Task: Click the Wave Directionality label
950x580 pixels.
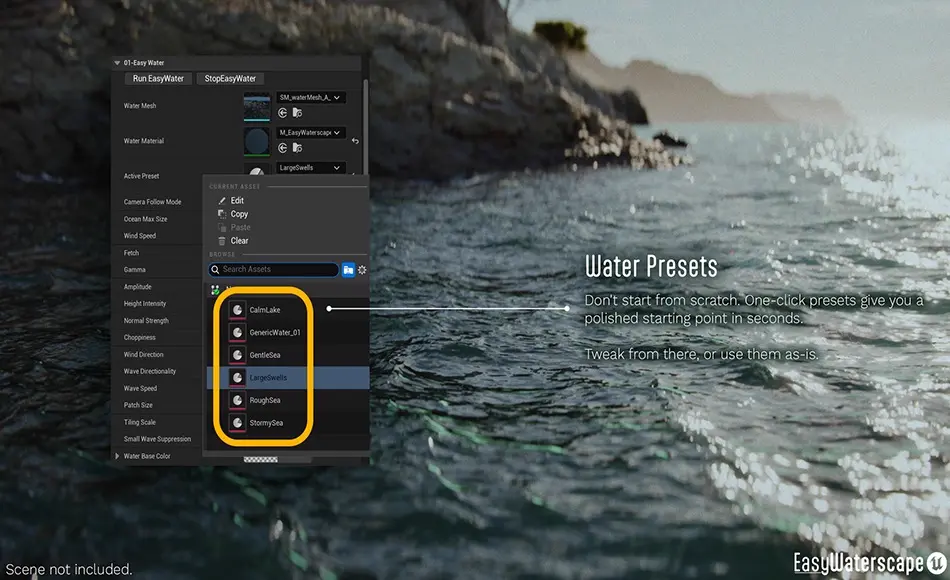Action: point(150,372)
